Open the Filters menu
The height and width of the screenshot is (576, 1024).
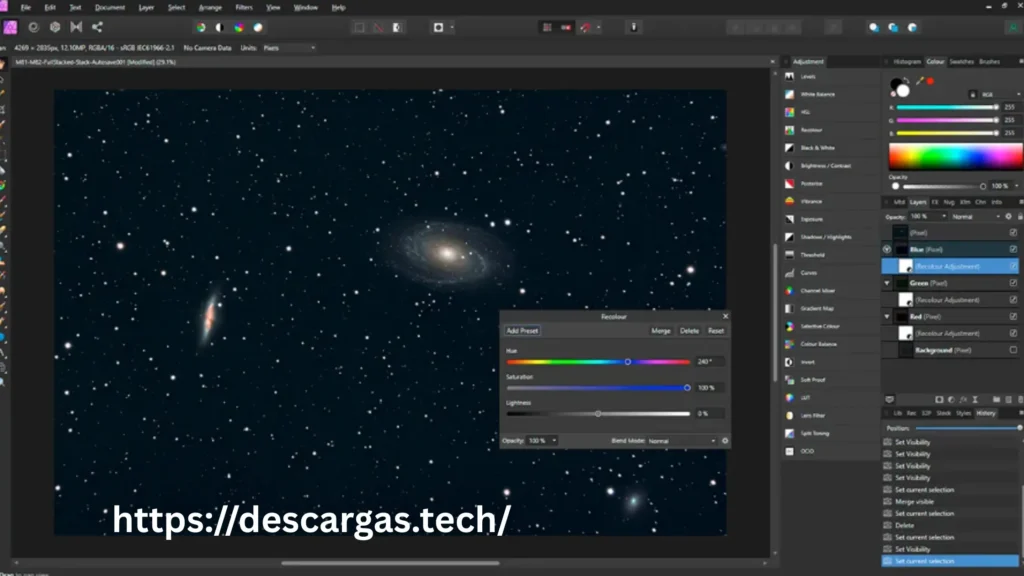coord(244,7)
